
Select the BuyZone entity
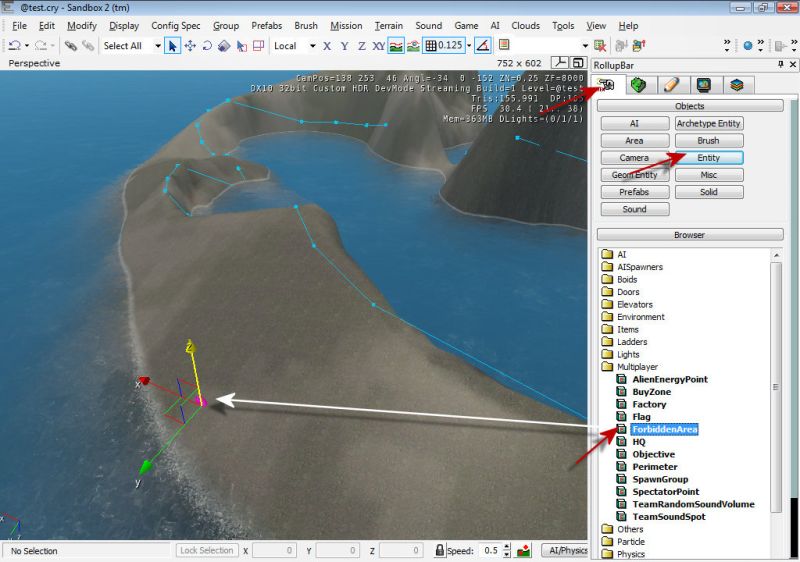(652, 392)
